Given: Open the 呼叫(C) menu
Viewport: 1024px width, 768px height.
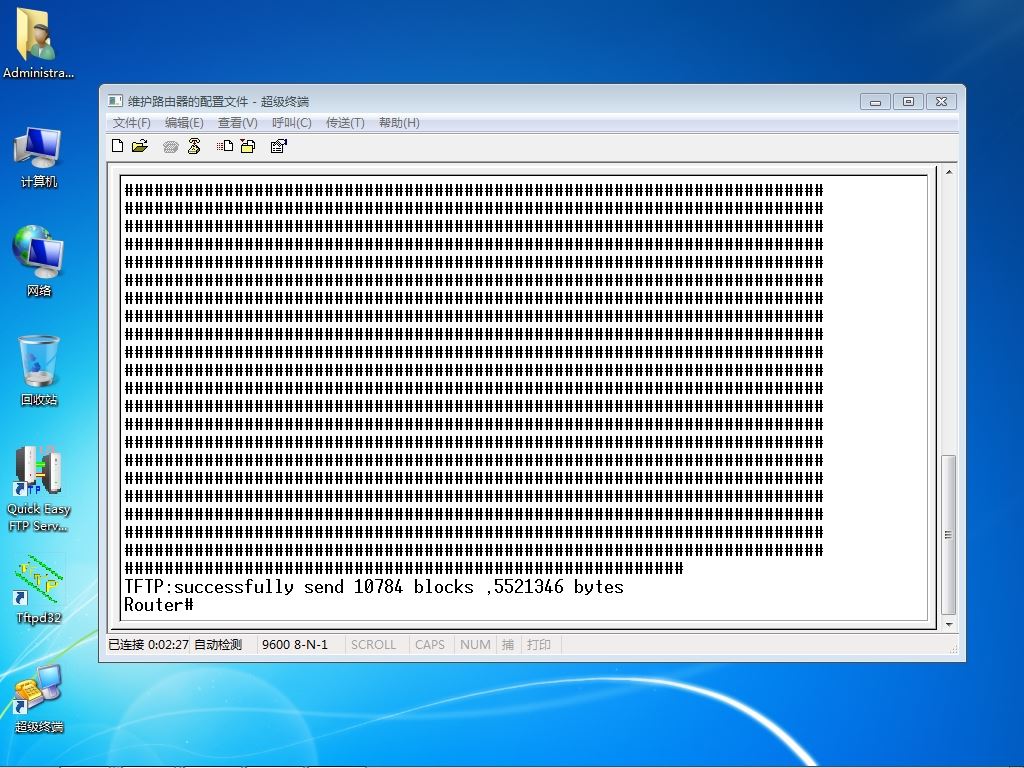Looking at the screenshot, I should coord(291,123).
